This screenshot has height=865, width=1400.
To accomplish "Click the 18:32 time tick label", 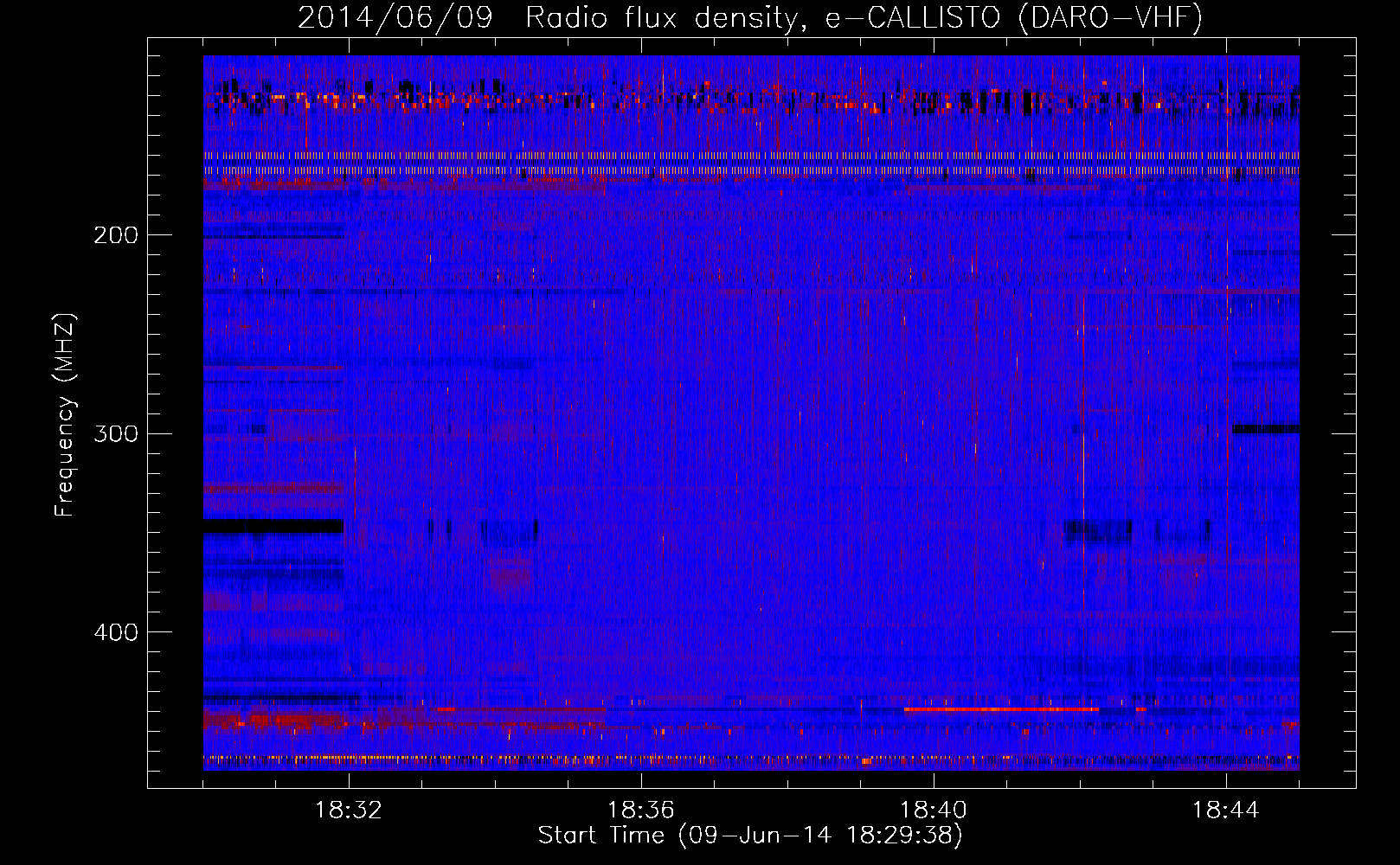I will pyautogui.click(x=349, y=811).
